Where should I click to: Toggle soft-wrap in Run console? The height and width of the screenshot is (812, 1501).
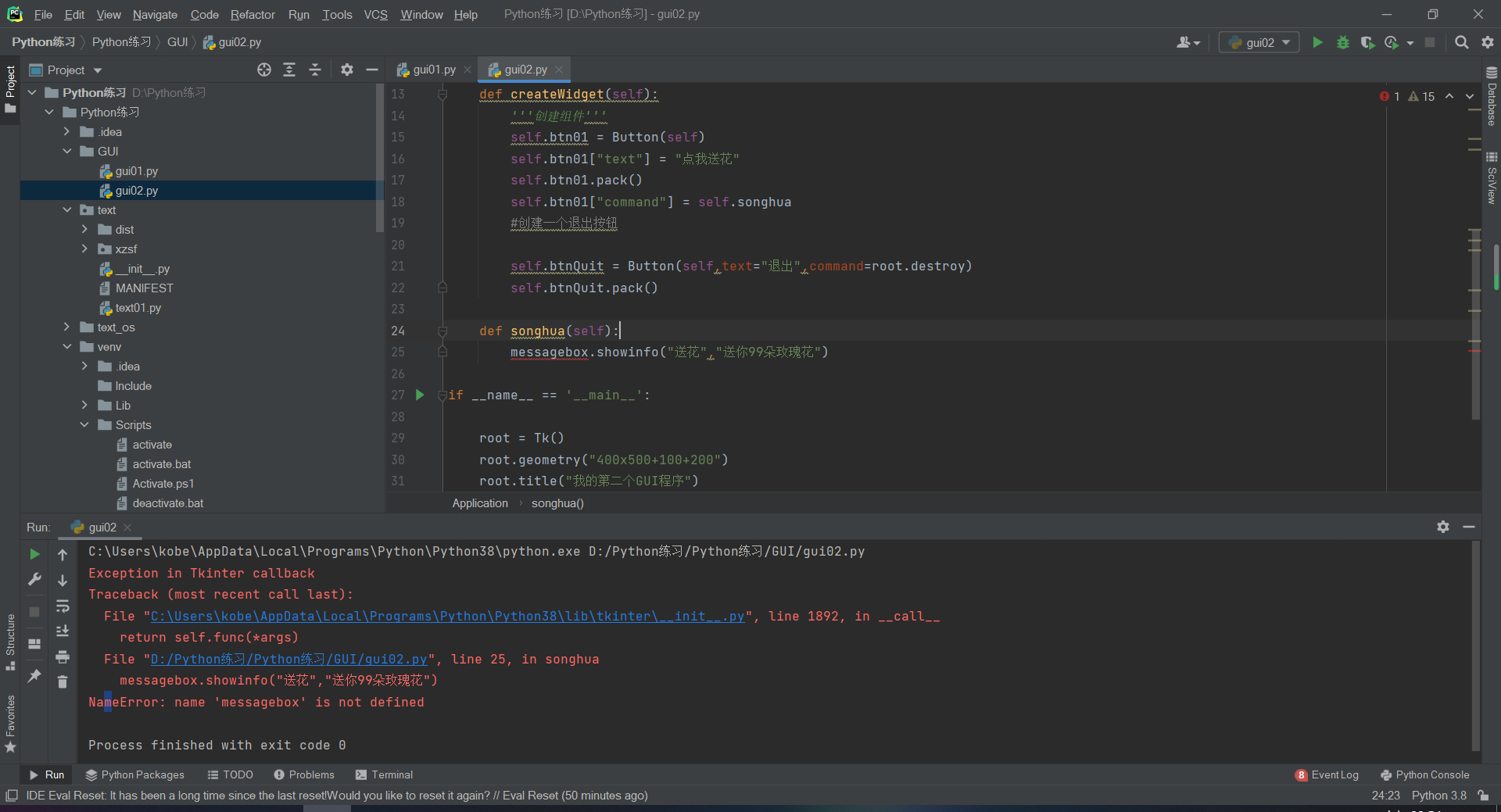(63, 606)
